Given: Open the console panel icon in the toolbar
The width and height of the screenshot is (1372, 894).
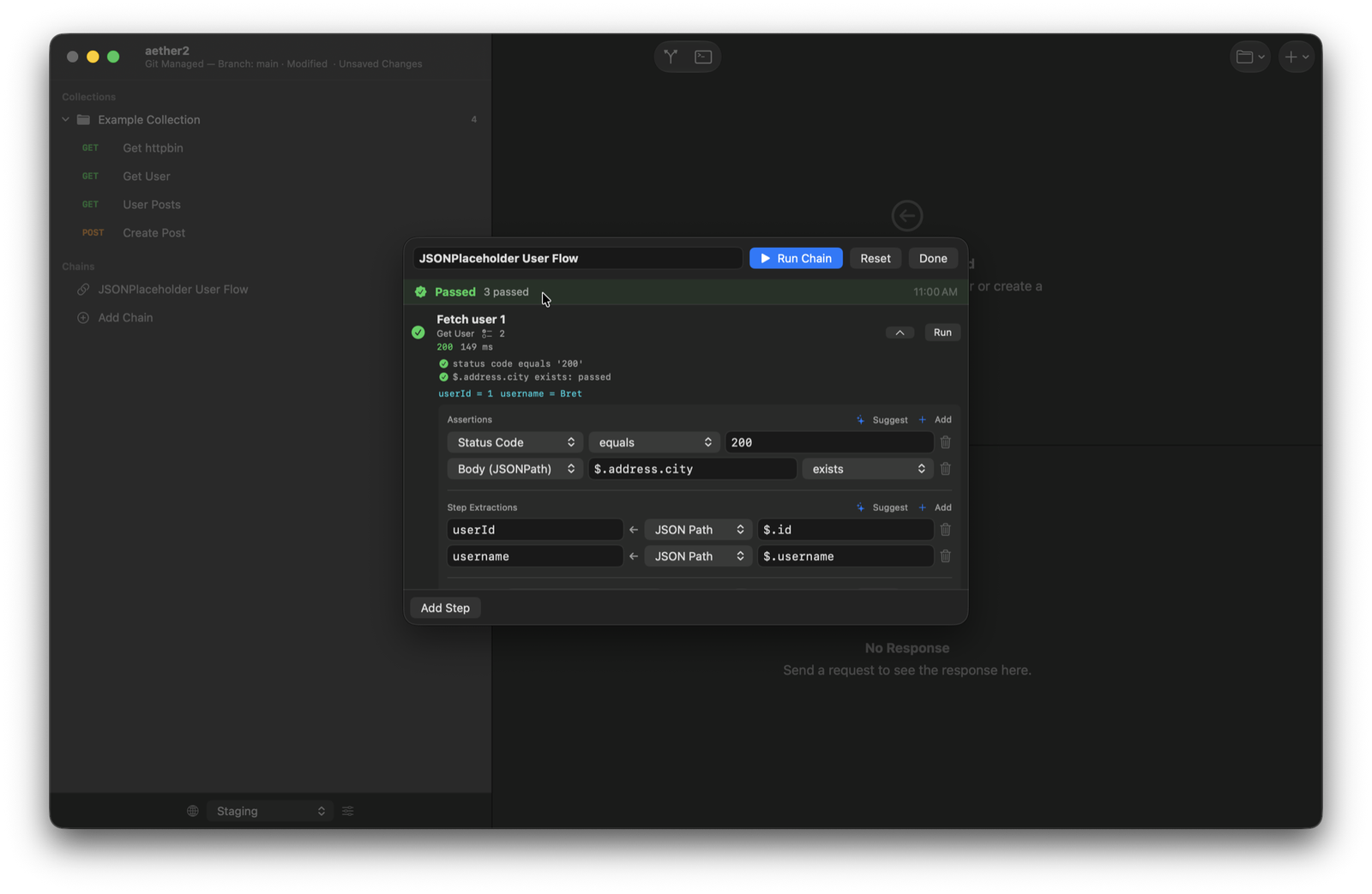Looking at the screenshot, I should 703,57.
